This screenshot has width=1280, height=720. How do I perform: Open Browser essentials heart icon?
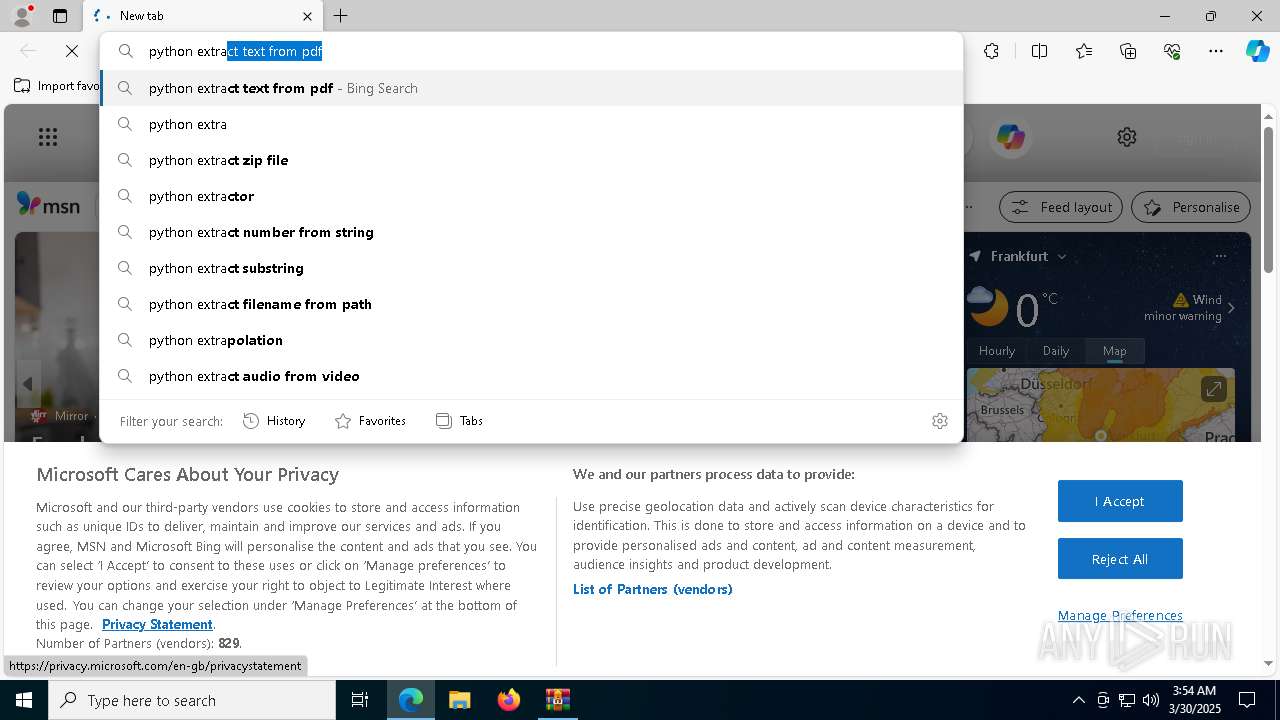click(x=1172, y=51)
